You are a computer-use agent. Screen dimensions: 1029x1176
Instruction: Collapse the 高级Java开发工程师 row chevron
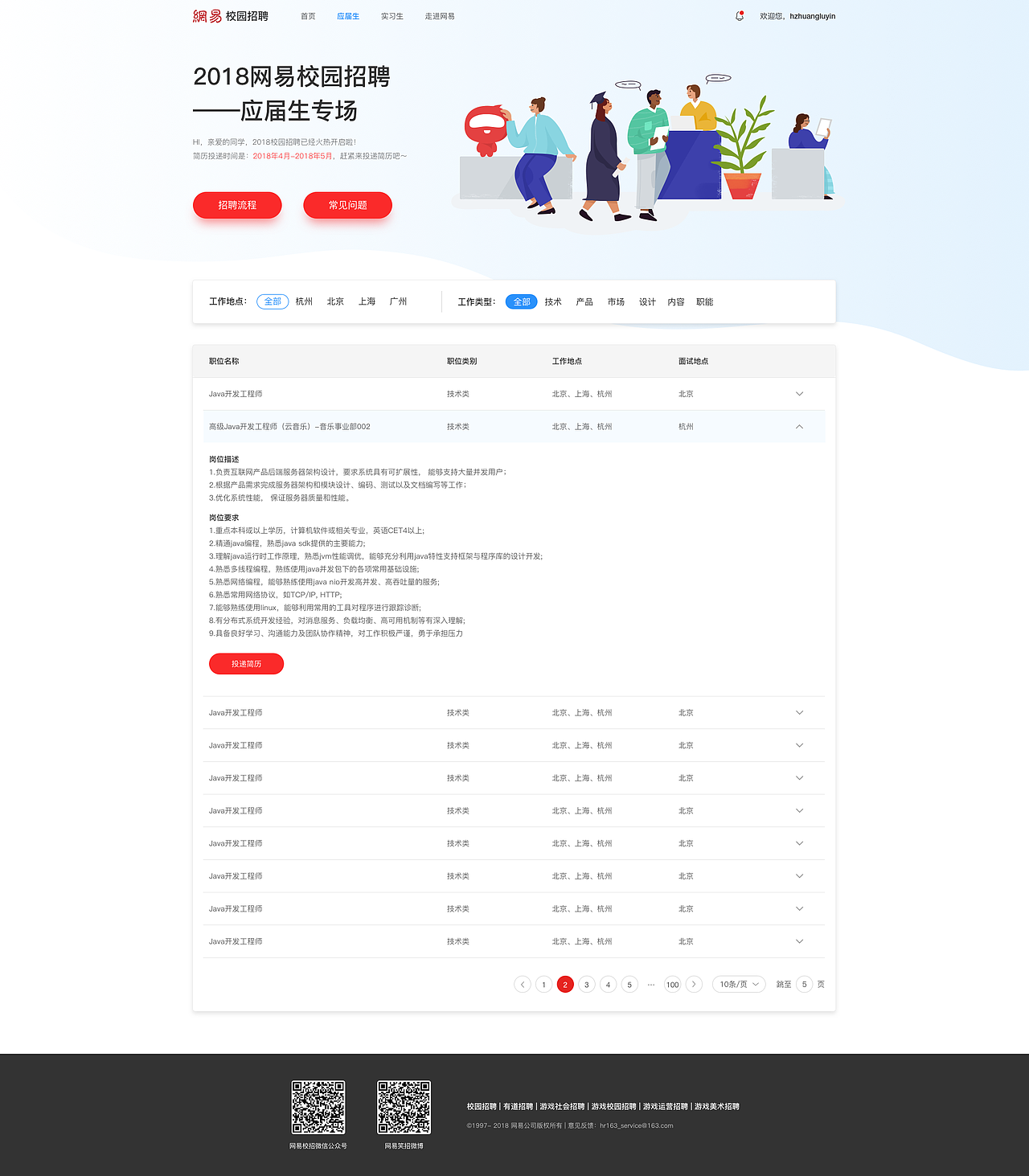point(799,427)
